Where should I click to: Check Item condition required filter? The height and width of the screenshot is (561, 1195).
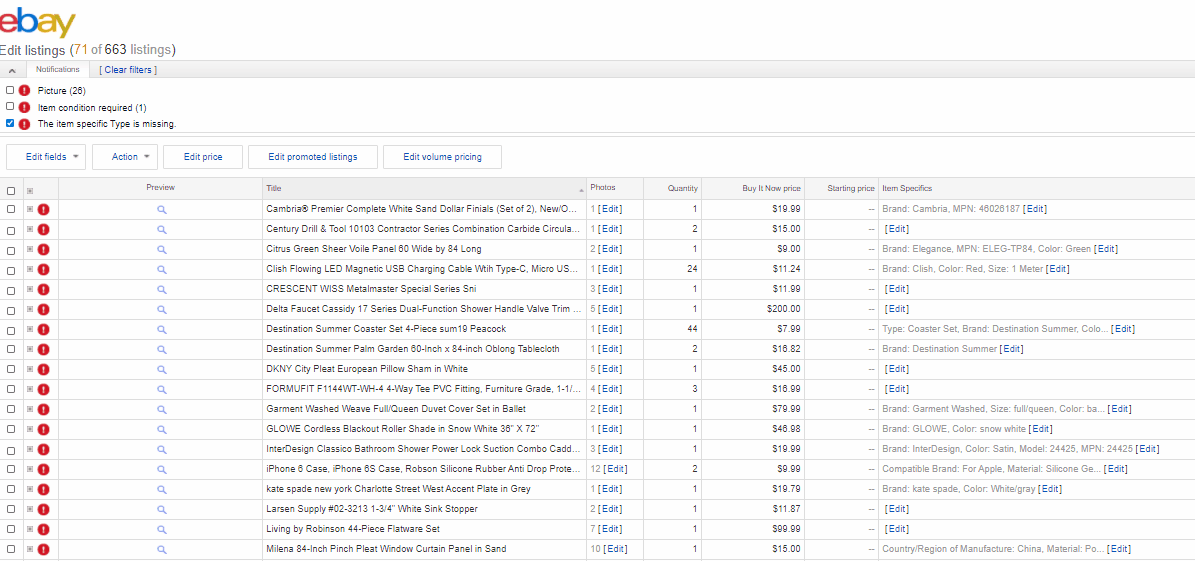point(10,107)
